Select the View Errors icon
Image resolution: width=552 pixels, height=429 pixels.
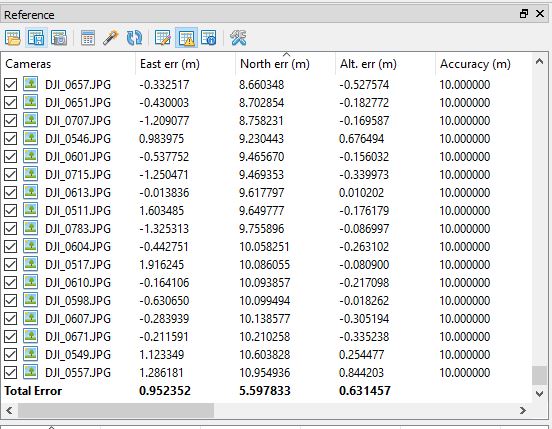click(186, 38)
